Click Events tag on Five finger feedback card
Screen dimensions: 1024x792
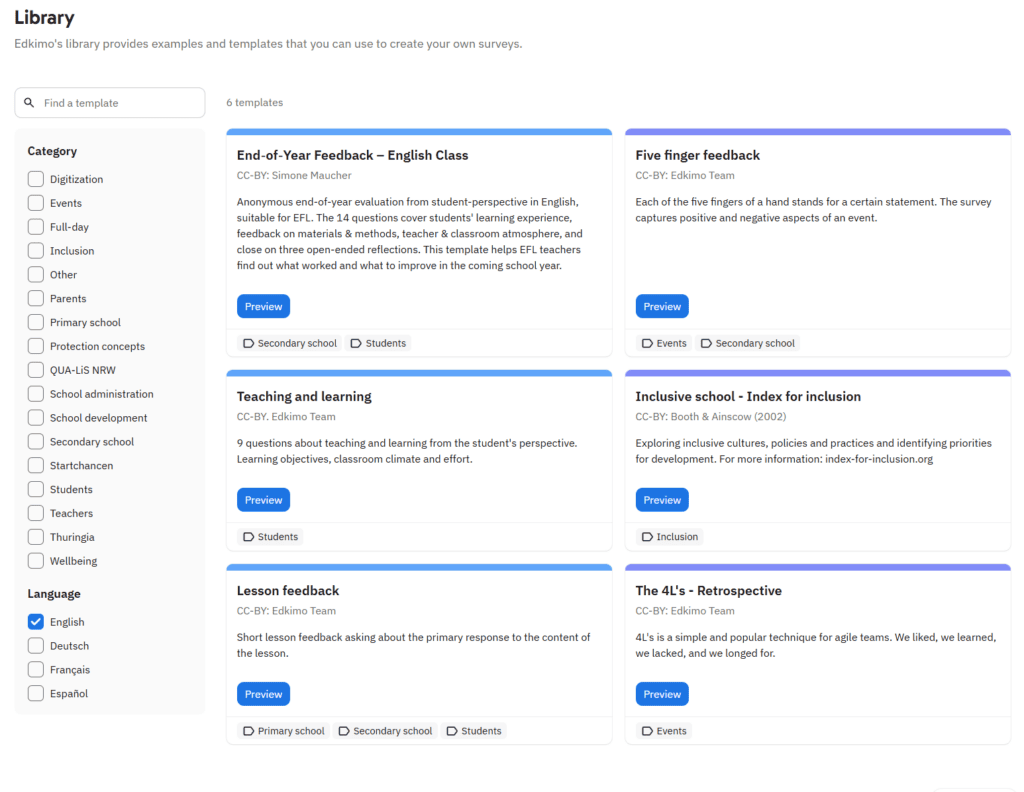[x=664, y=343]
